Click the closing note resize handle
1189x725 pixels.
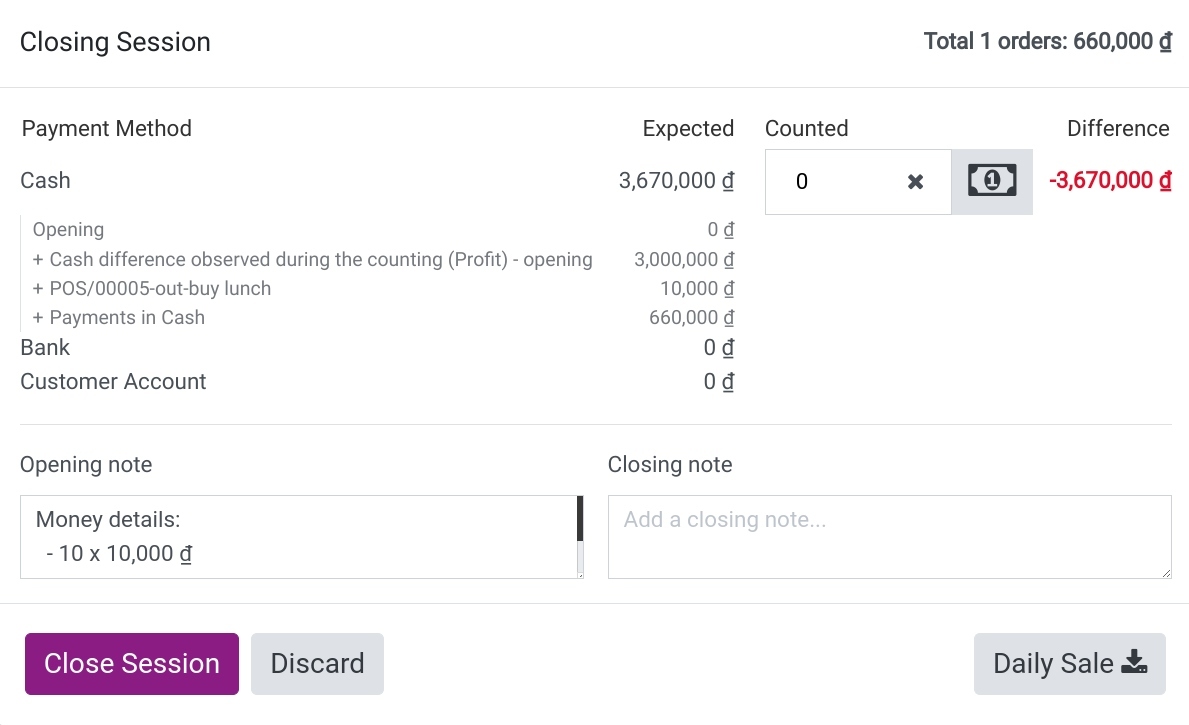point(1166,573)
